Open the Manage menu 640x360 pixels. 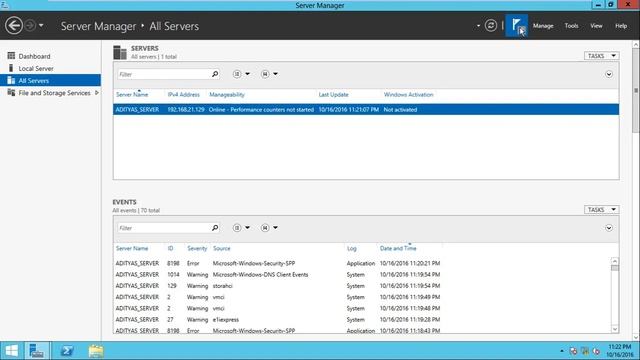543,26
